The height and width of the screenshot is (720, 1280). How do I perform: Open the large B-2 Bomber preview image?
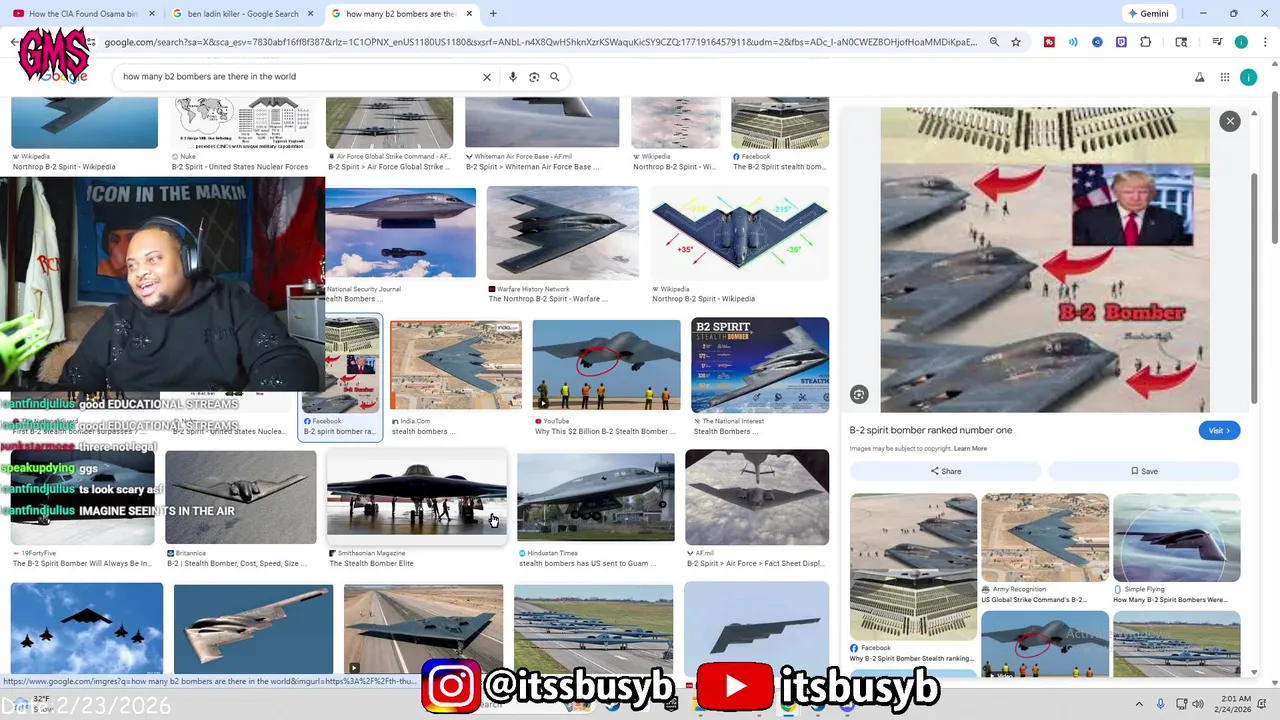(x=1045, y=260)
